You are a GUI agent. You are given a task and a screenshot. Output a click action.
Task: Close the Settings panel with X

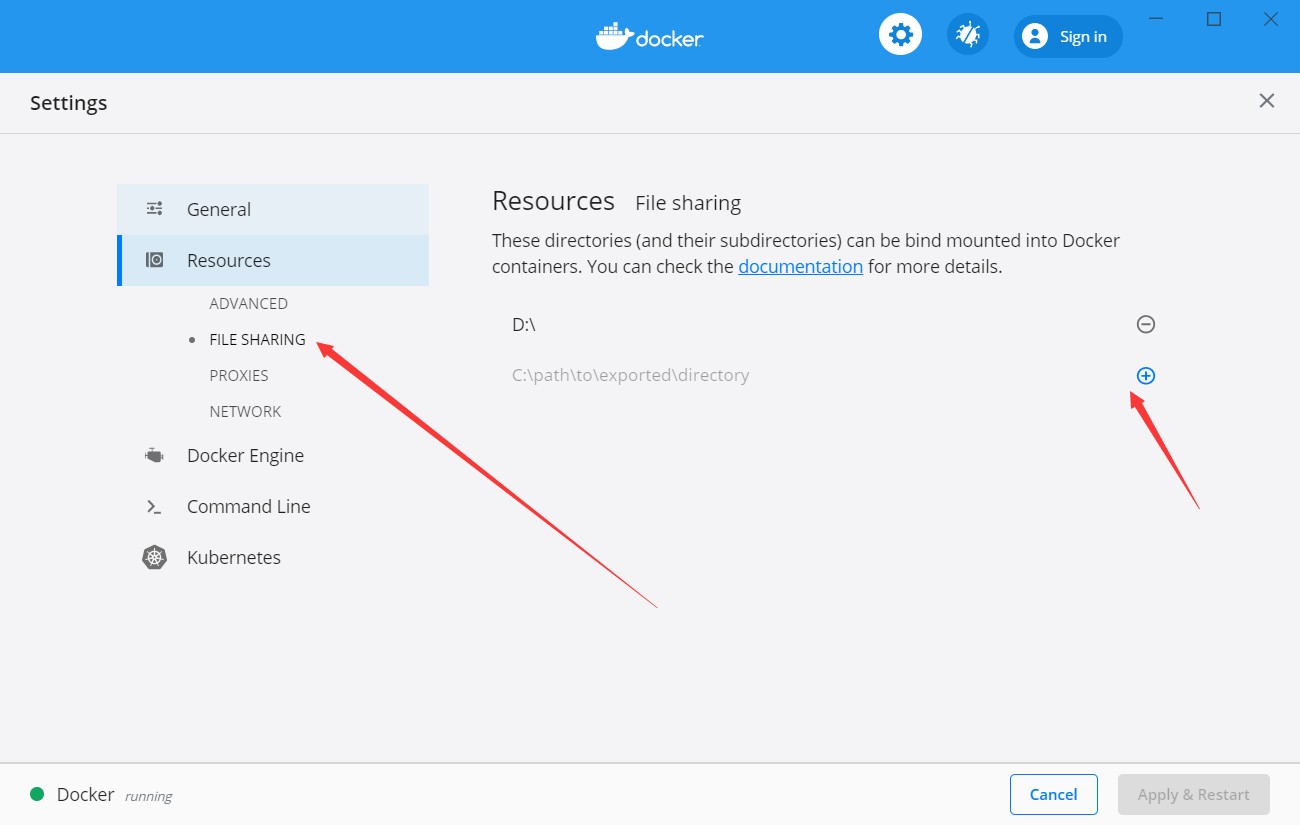(1267, 101)
